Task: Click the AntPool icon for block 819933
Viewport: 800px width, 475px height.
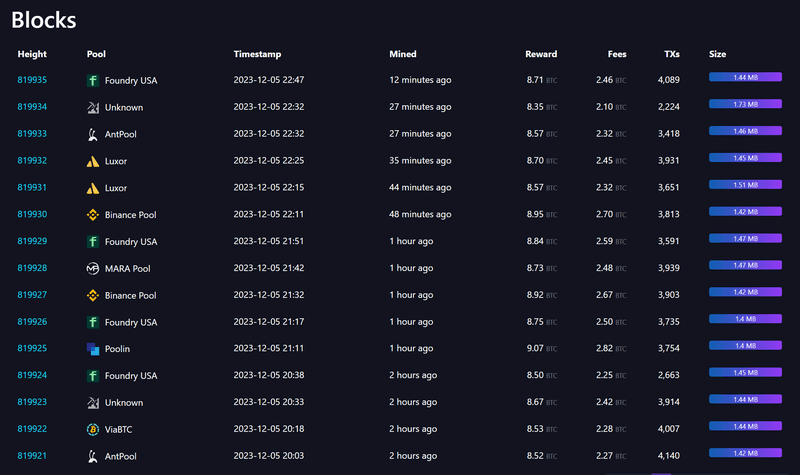Action: tap(93, 133)
